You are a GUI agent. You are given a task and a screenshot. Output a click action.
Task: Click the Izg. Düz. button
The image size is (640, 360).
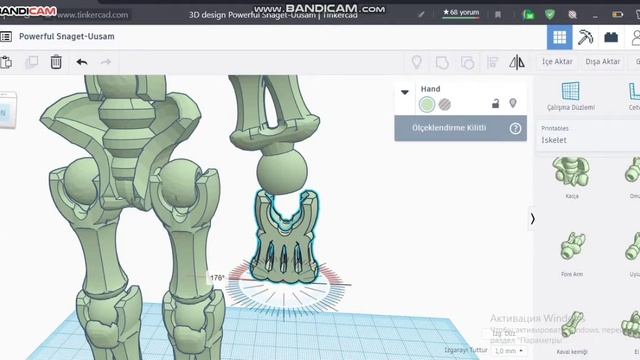point(504,334)
